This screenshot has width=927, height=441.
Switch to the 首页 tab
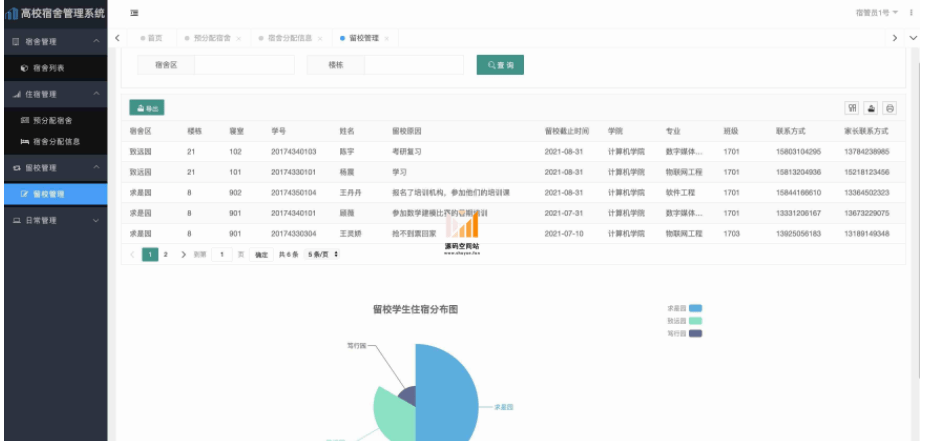(x=151, y=38)
